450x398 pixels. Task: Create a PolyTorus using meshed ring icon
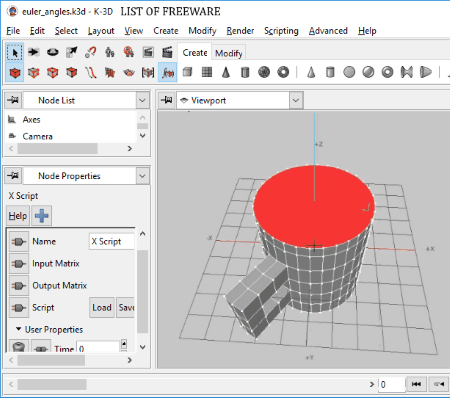(283, 72)
